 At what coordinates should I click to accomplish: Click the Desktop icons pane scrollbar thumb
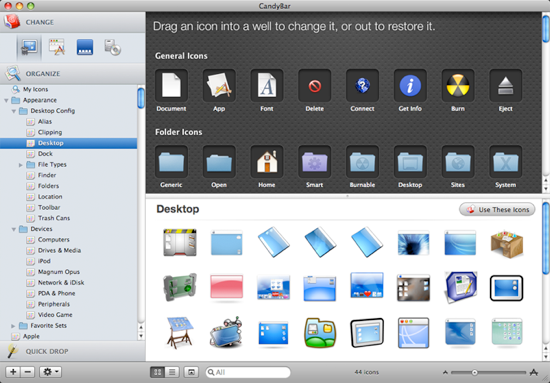point(545,238)
